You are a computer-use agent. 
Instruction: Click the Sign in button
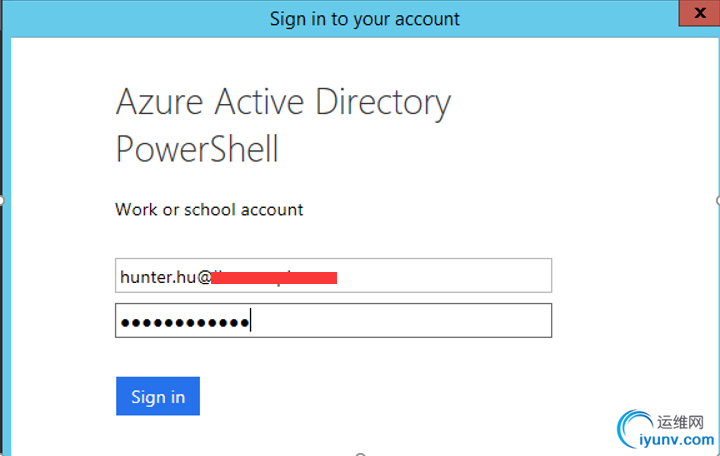pyautogui.click(x=158, y=396)
